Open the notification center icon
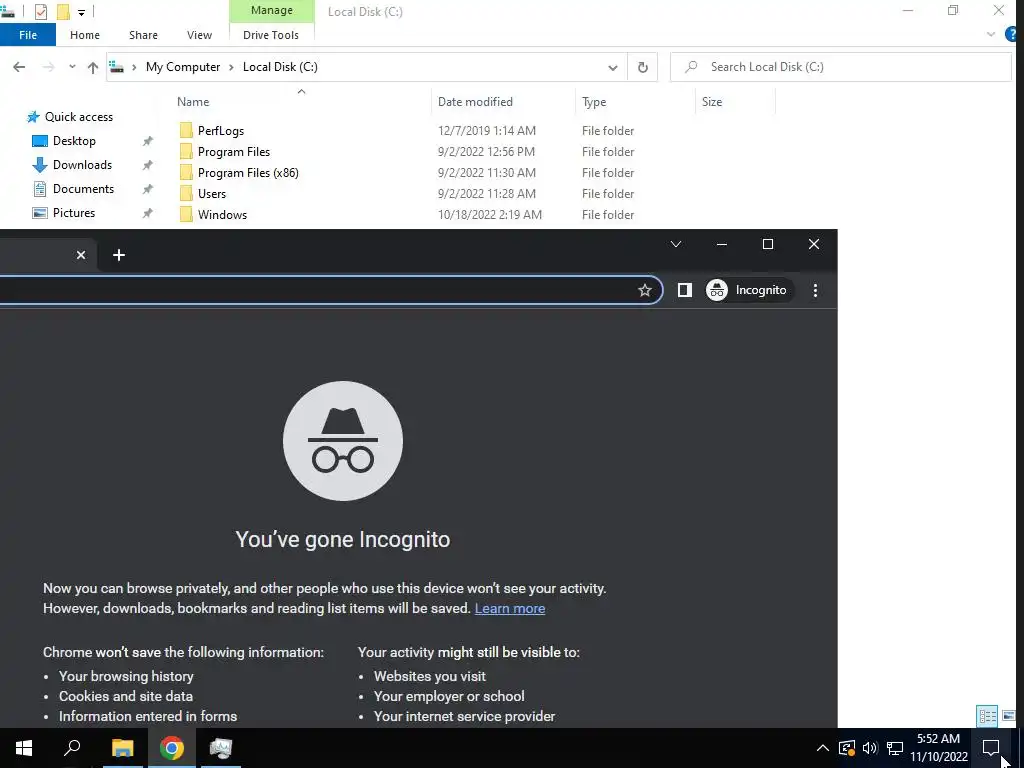Viewport: 1024px width, 768px height. tap(991, 748)
